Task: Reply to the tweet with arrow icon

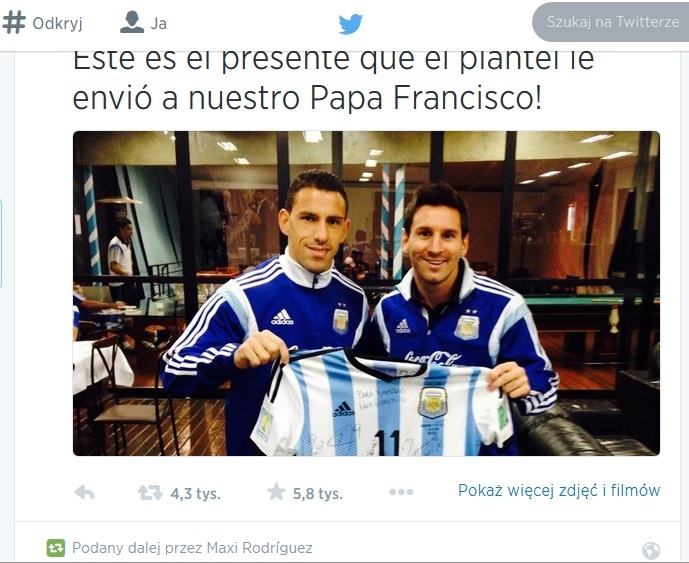Action: click(84, 493)
